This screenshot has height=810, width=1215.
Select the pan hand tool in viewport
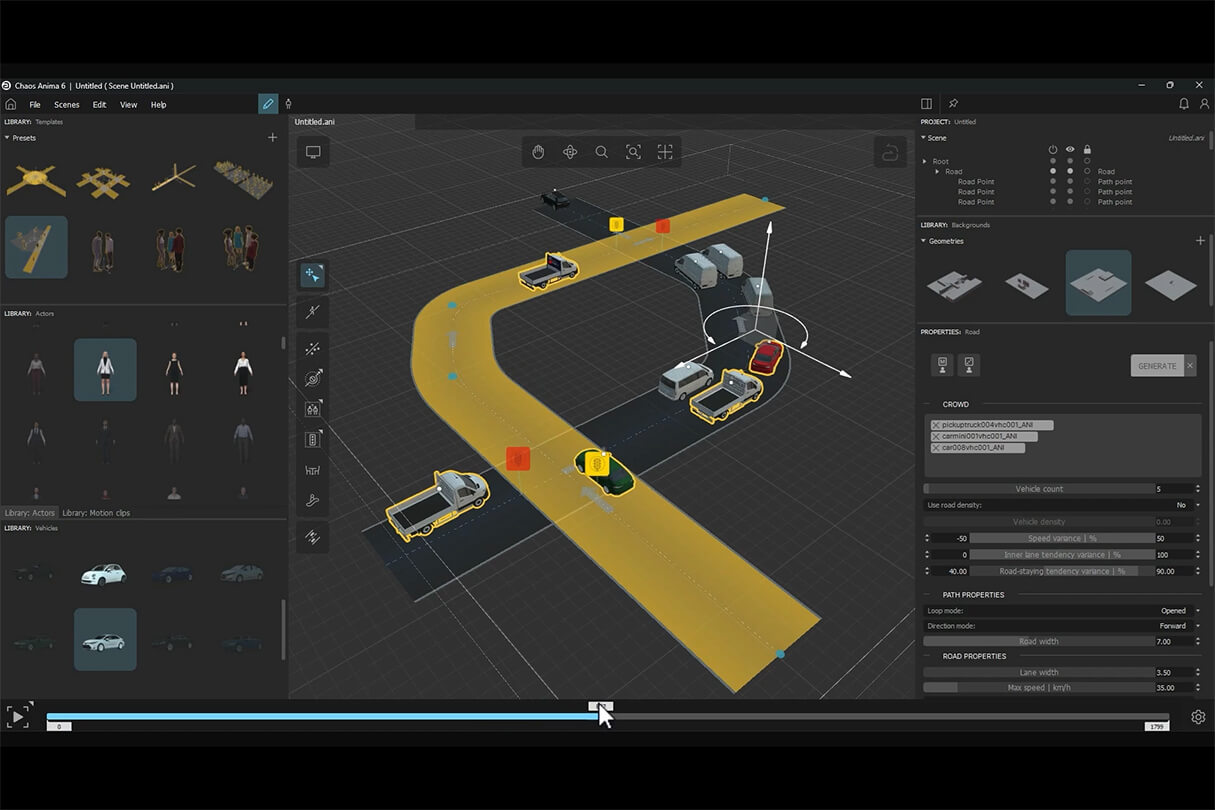(538, 152)
